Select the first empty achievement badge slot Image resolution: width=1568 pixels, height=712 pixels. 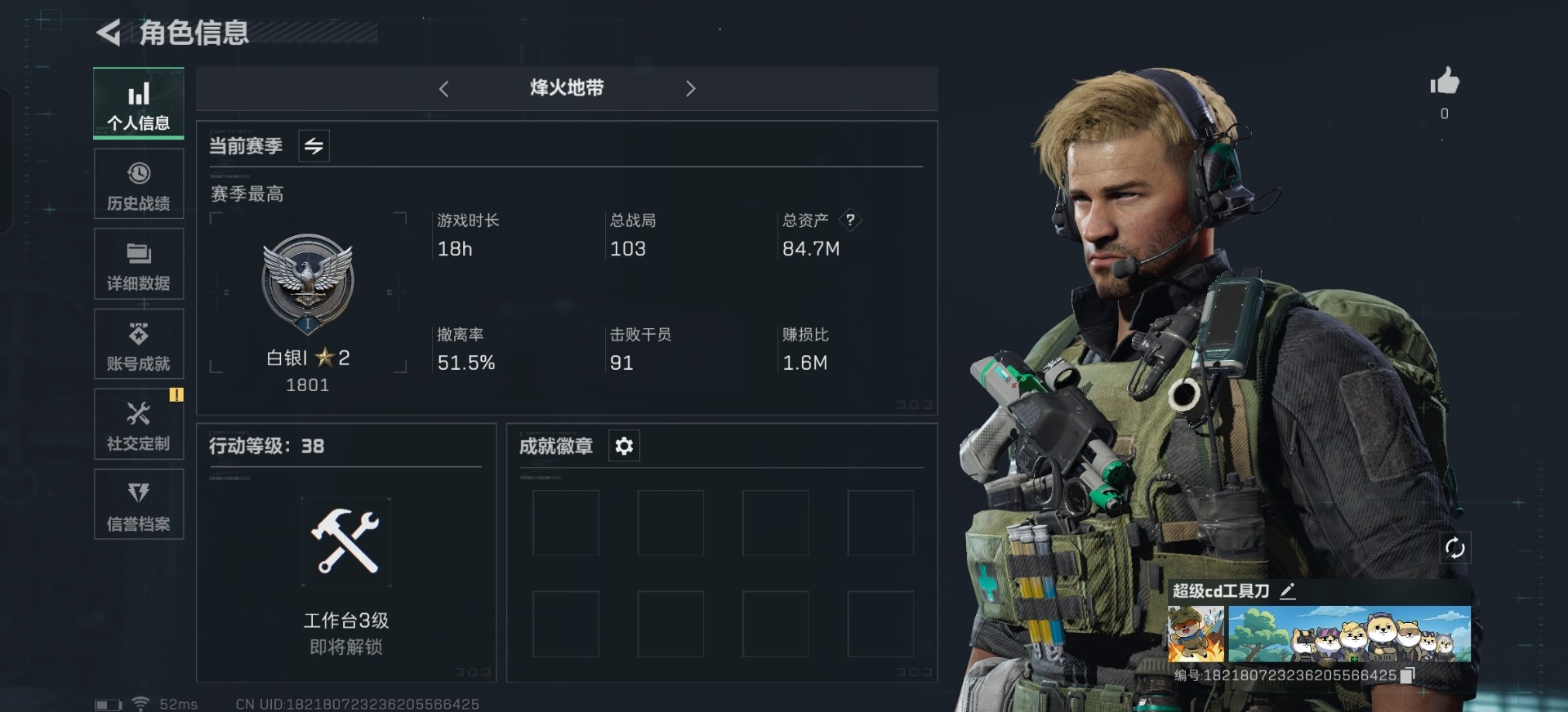[x=566, y=523]
